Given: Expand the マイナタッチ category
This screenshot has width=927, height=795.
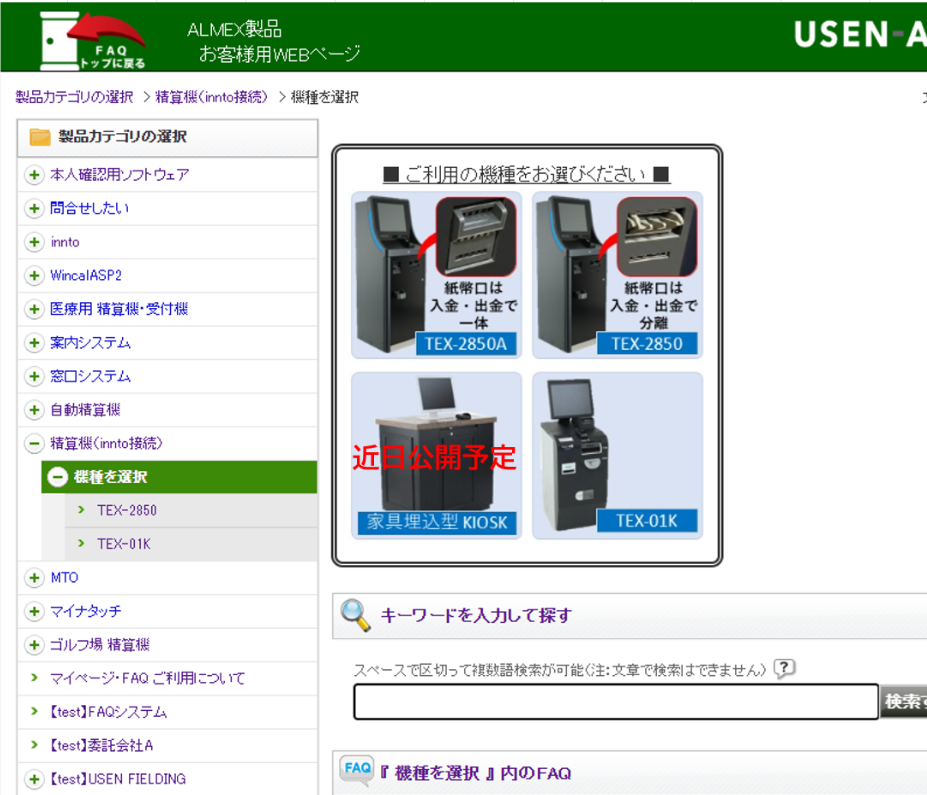Looking at the screenshot, I should tap(34, 611).
